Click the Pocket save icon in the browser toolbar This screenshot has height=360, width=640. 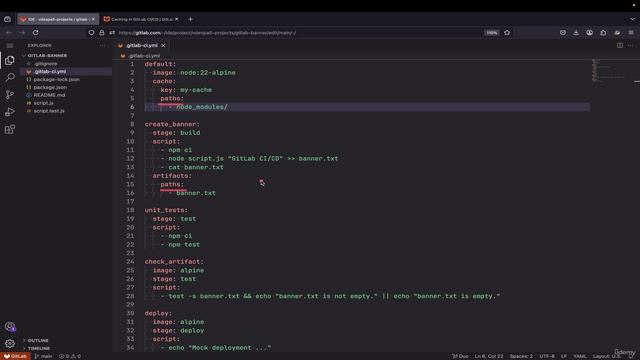[x=563, y=33]
